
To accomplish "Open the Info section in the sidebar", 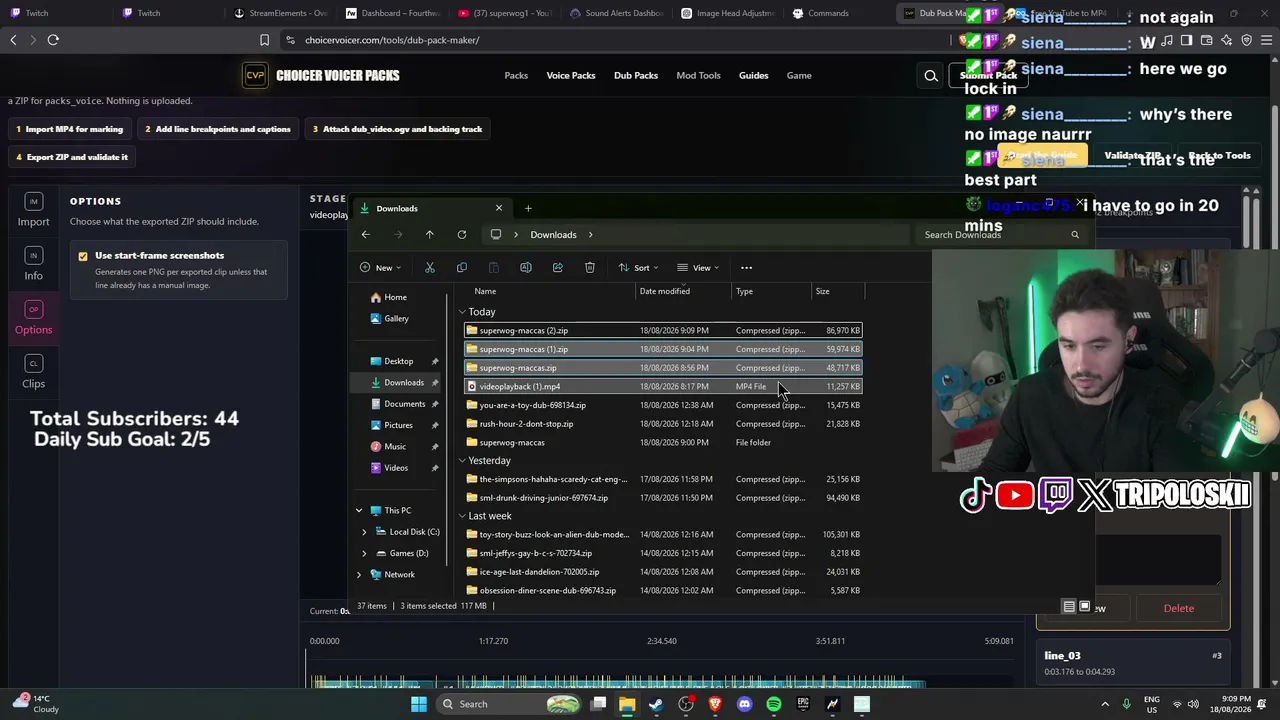I will 33,265.
